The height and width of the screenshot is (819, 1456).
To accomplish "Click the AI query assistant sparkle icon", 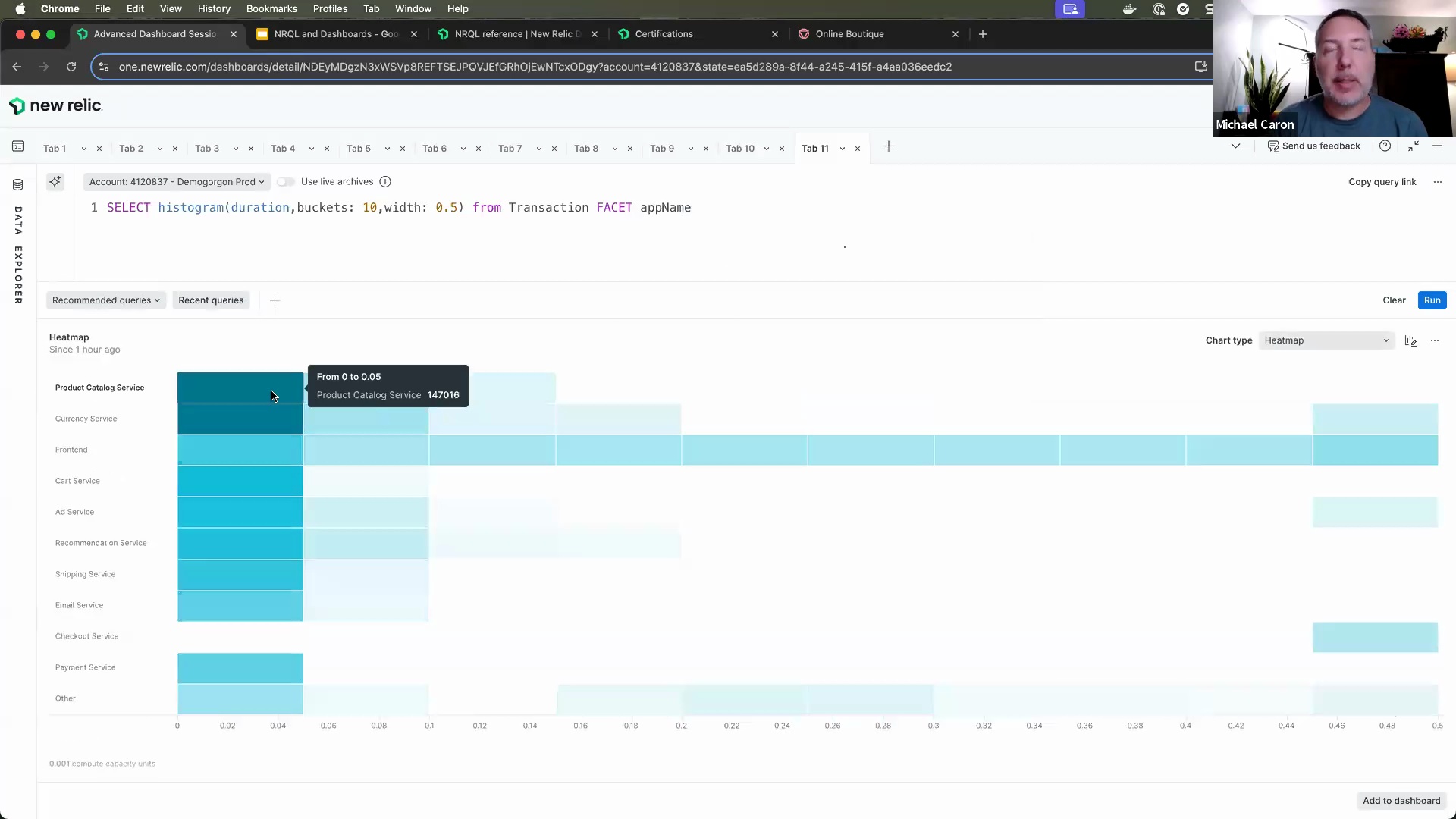I will click(55, 182).
